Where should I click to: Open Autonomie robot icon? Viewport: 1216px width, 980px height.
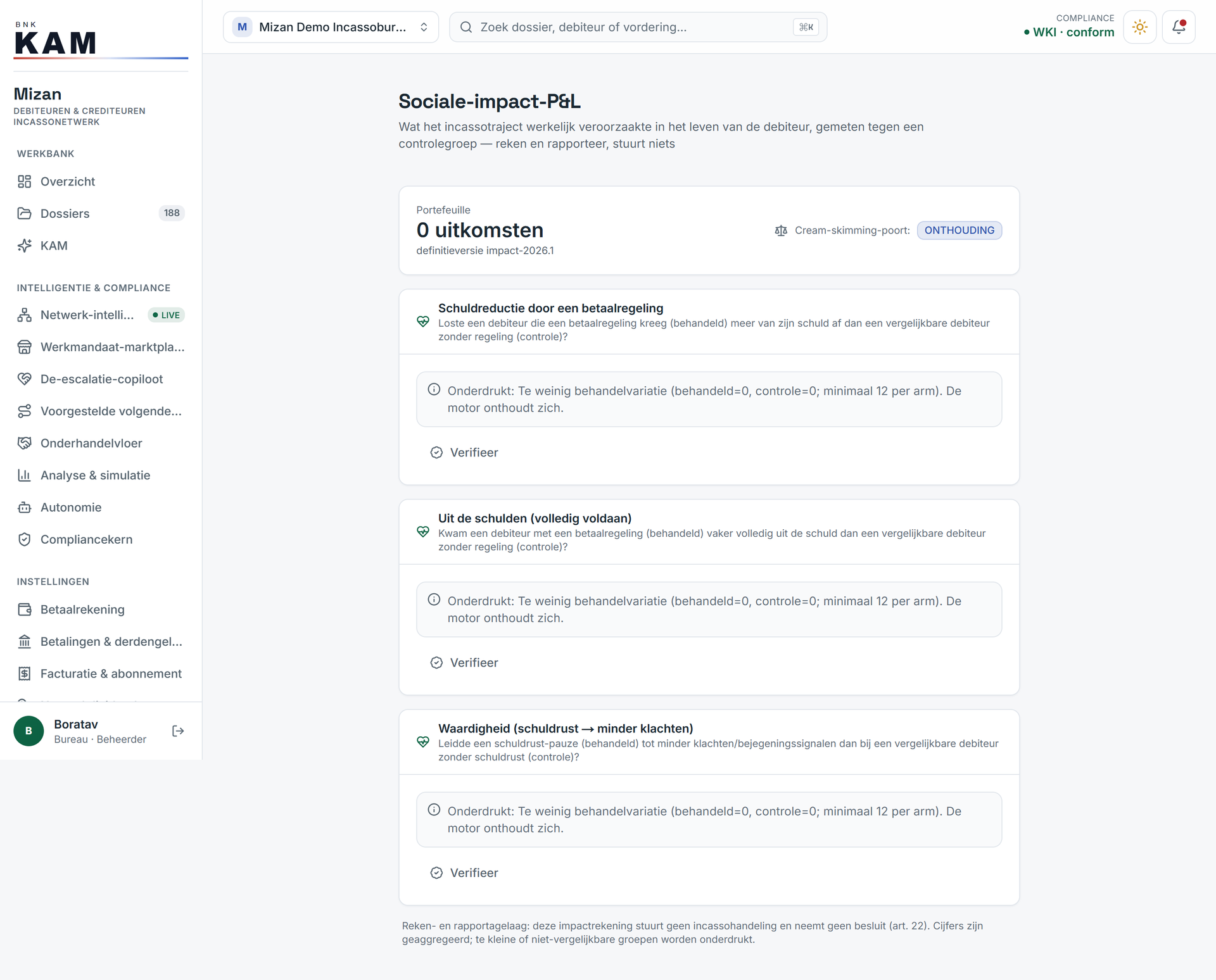pos(24,508)
